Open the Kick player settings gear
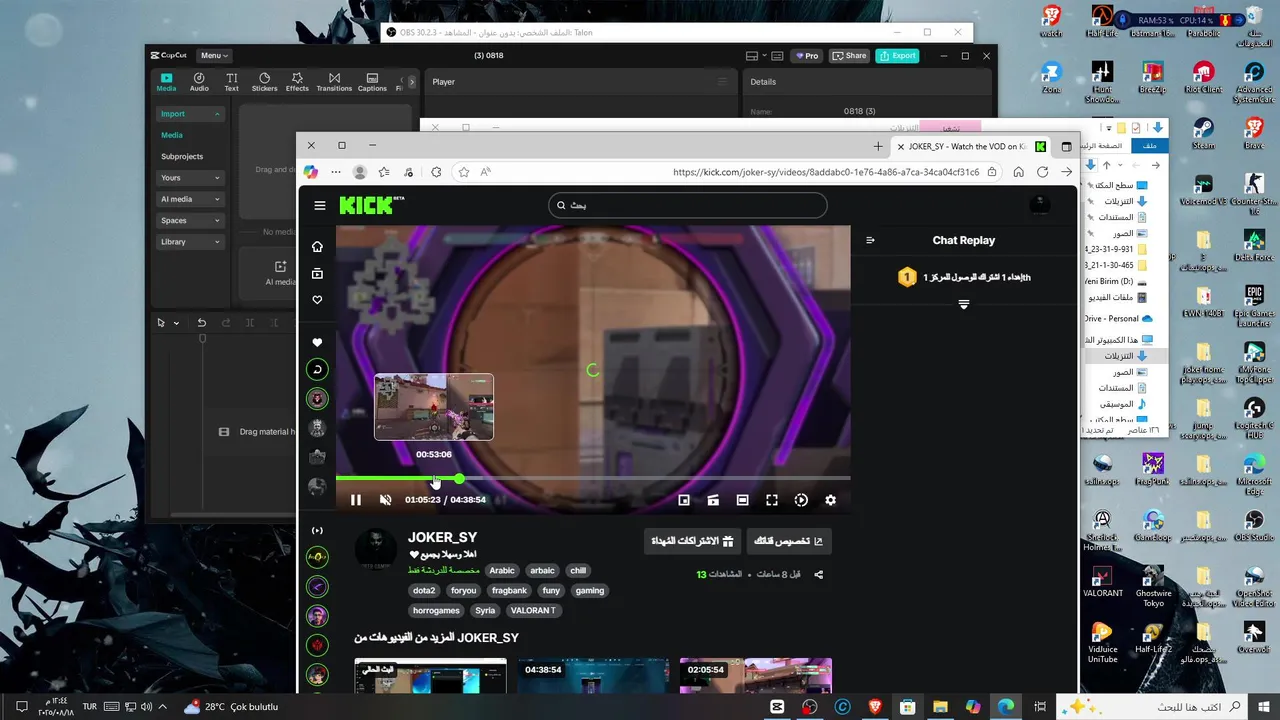This screenshot has width=1280, height=720. click(830, 500)
